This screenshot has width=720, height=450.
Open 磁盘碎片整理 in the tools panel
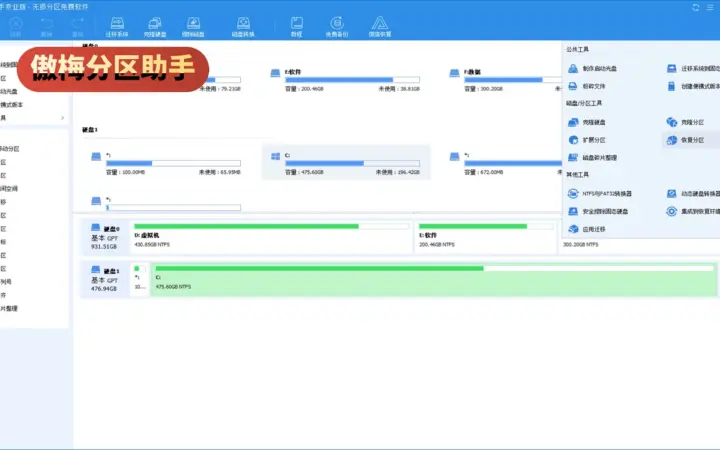point(592,158)
